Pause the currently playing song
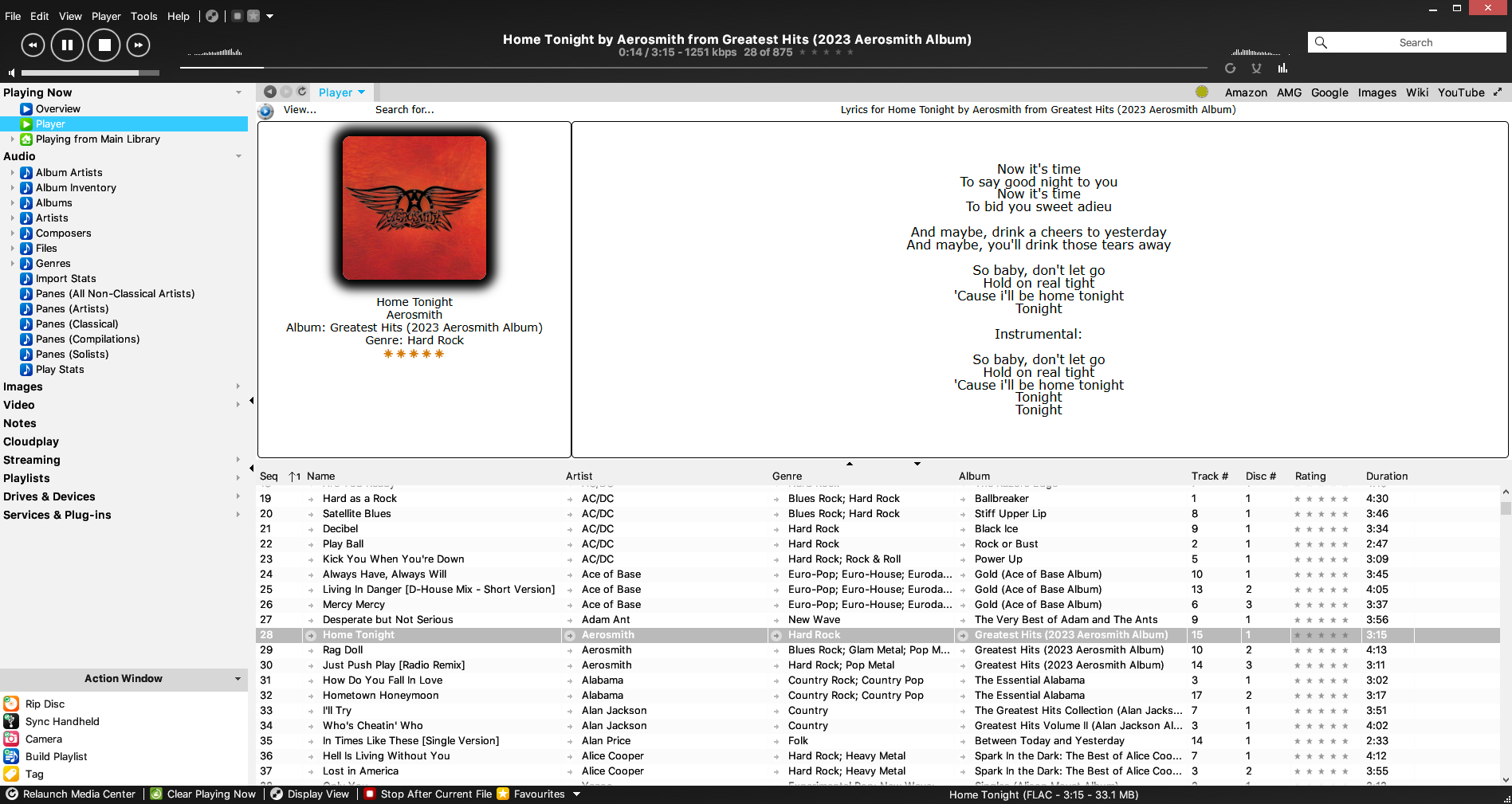Screen dimensions: 1512x804 click(68, 45)
